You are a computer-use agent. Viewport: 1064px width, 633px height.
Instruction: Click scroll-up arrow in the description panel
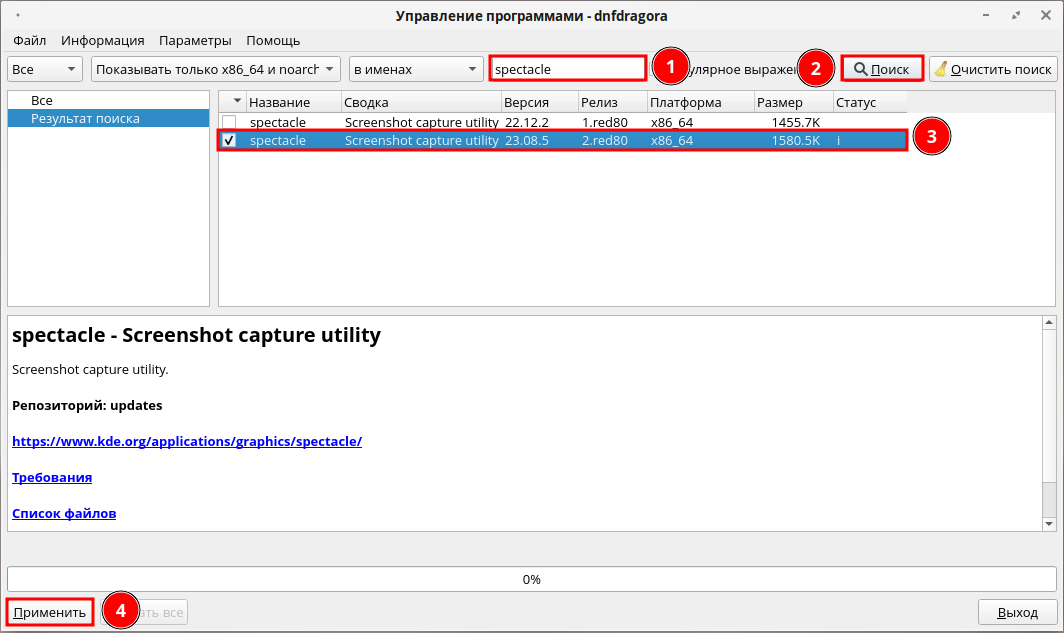1048,323
